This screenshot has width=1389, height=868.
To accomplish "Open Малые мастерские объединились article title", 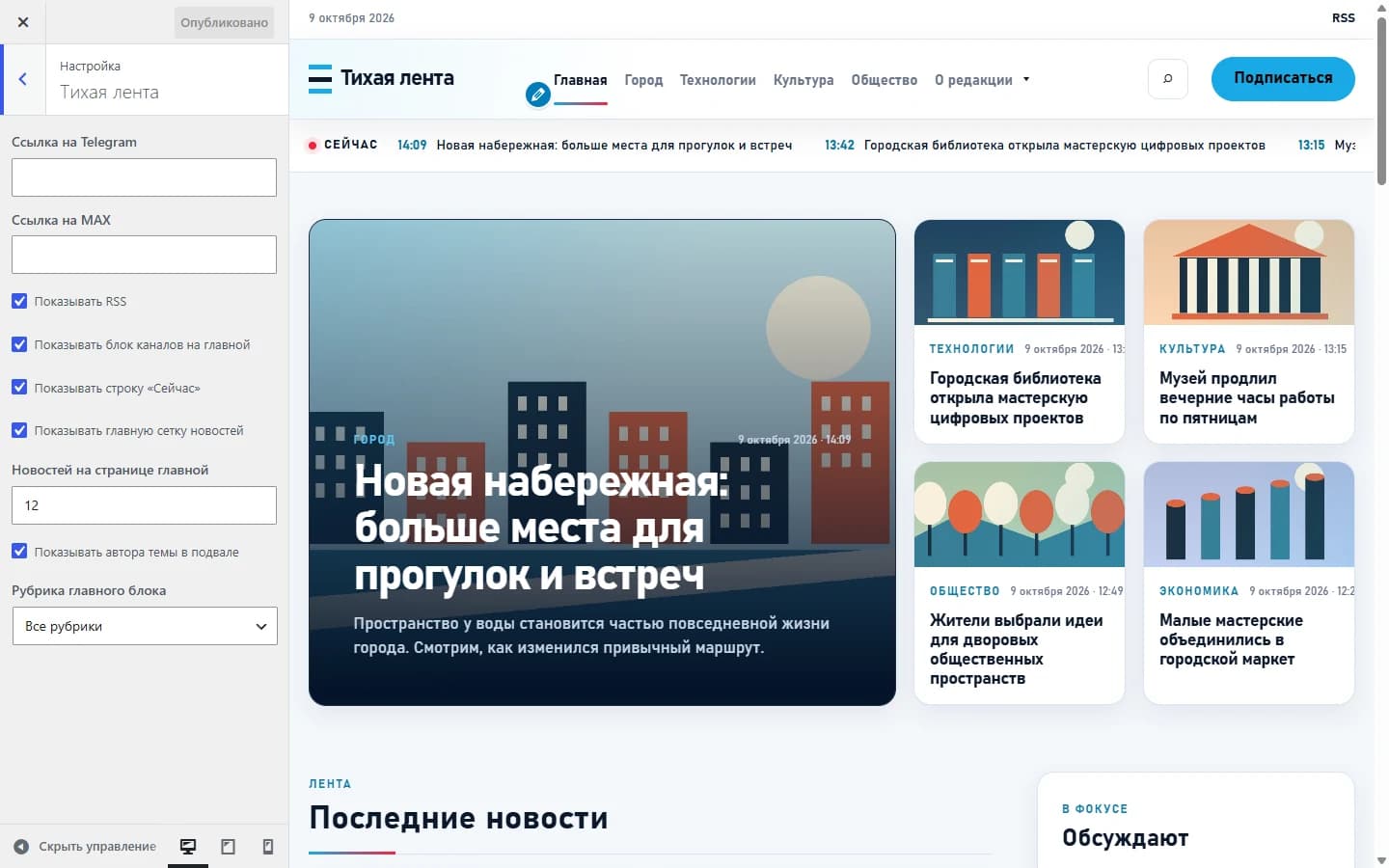I will [1231, 639].
